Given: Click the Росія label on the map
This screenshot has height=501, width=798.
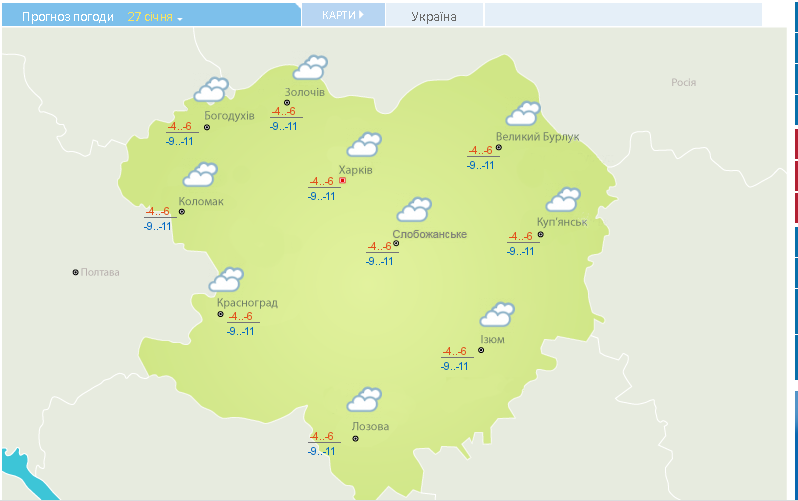Looking at the screenshot, I should point(683,82).
